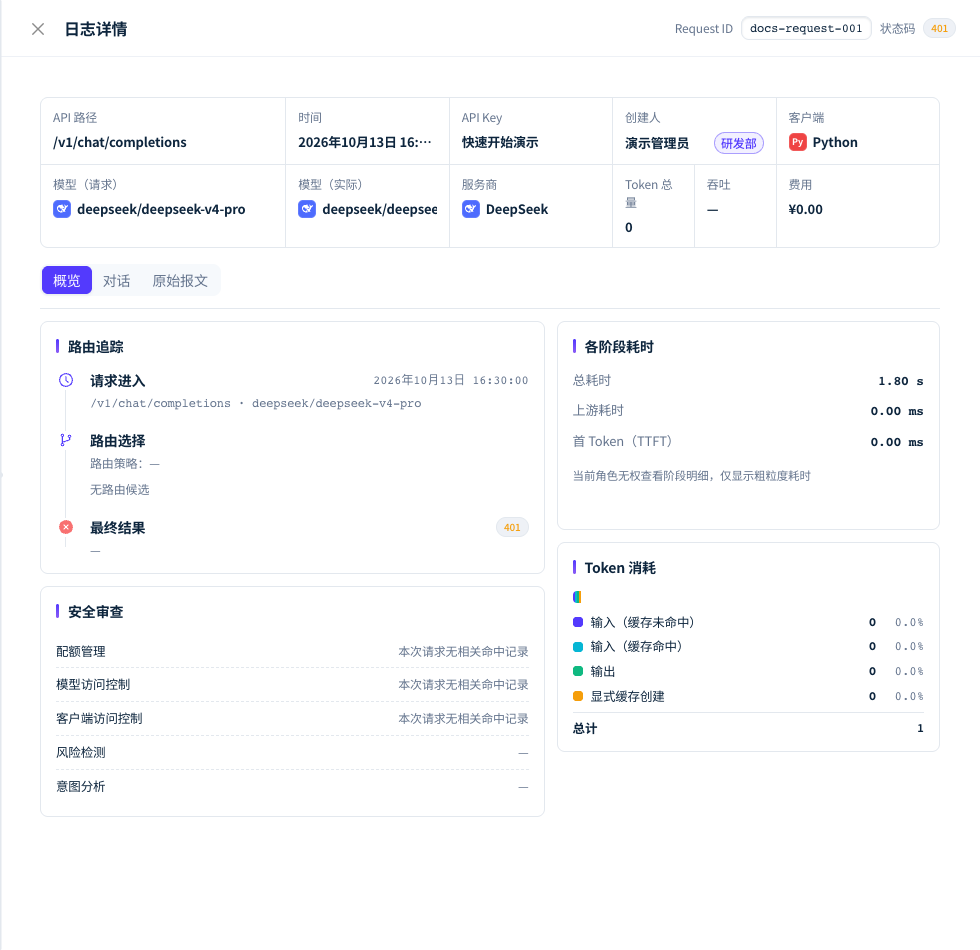Click the 总计 row in Token 消耗

748,728
